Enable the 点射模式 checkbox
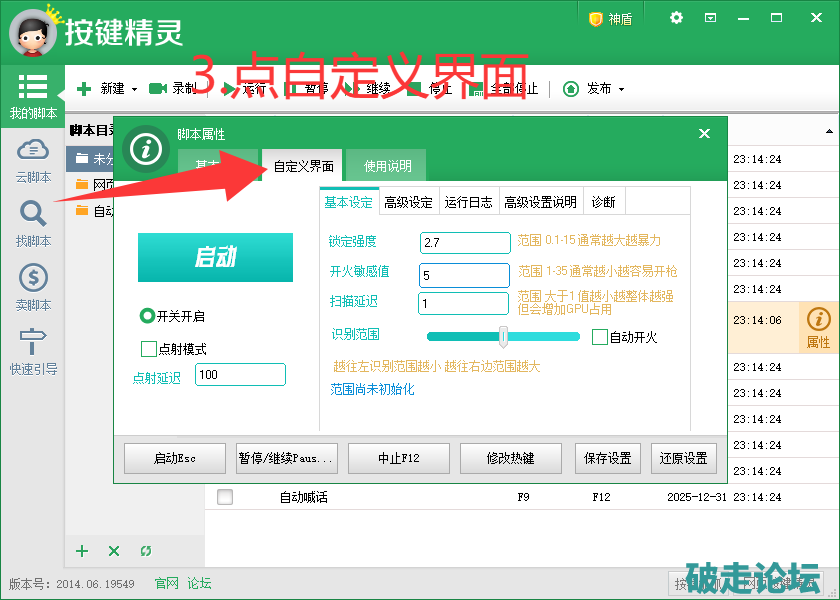 (x=149, y=349)
